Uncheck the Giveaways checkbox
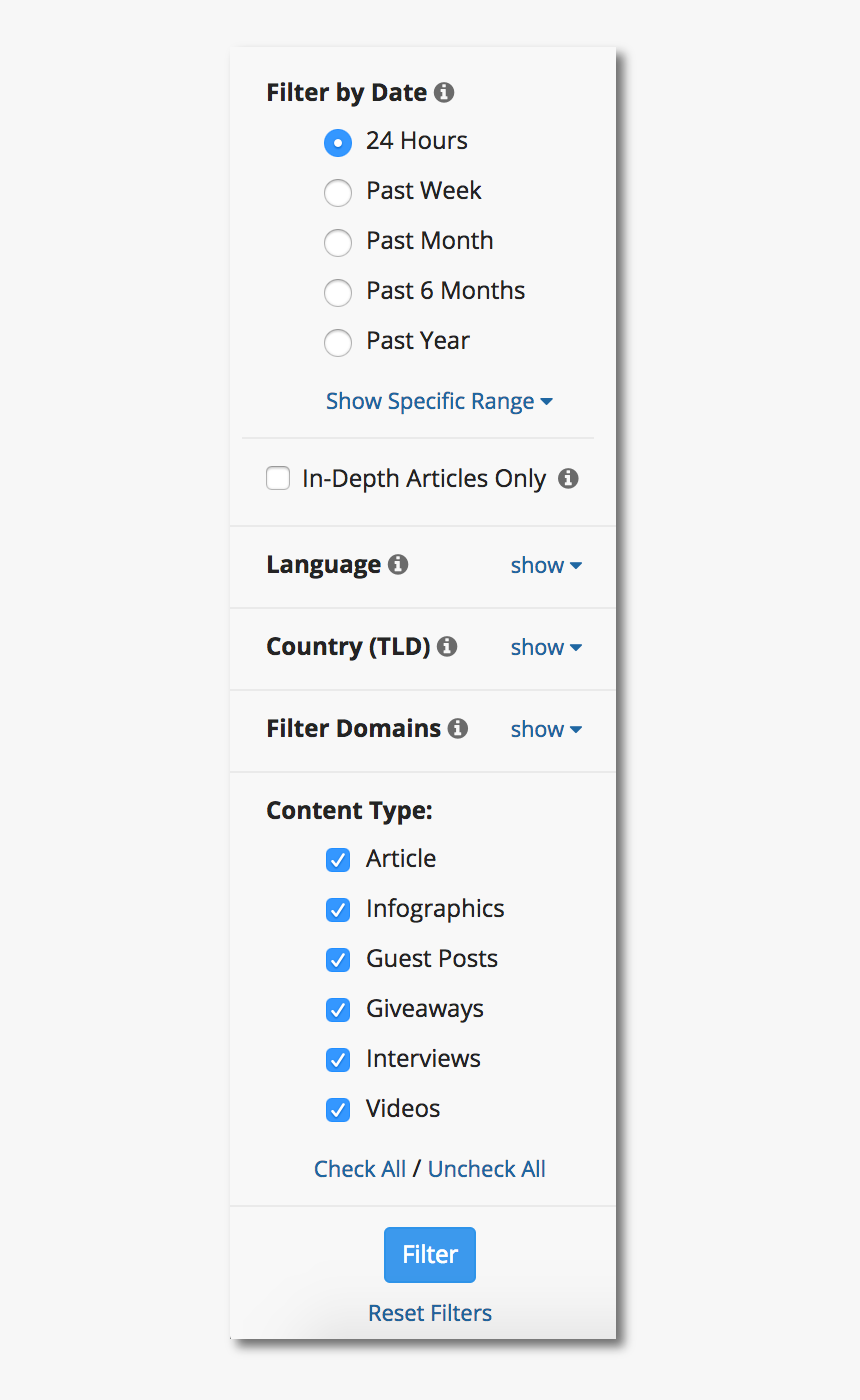Viewport: 860px width, 1400px height. coord(338,1010)
